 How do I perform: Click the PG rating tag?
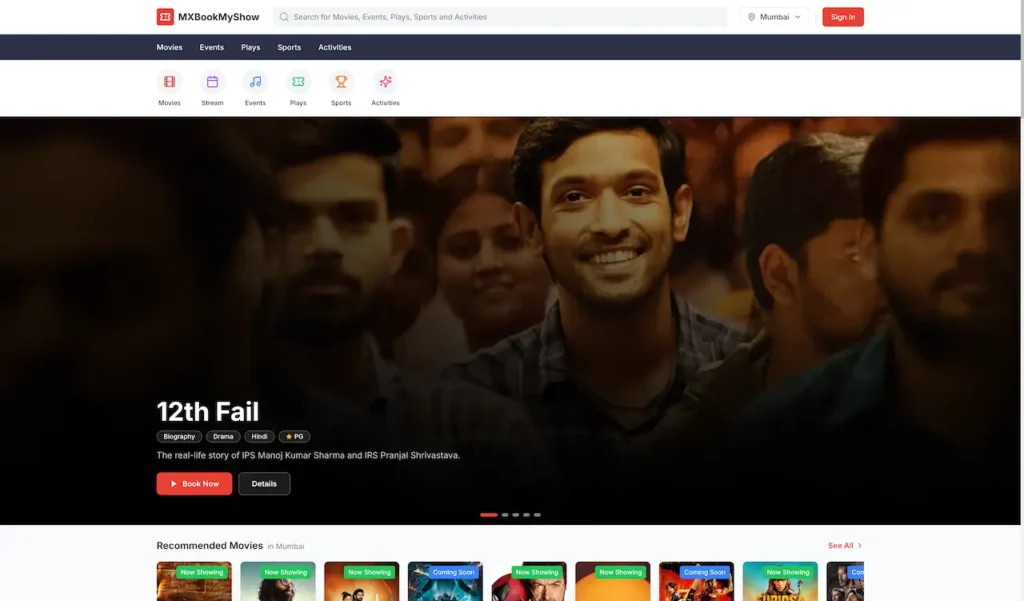[295, 436]
